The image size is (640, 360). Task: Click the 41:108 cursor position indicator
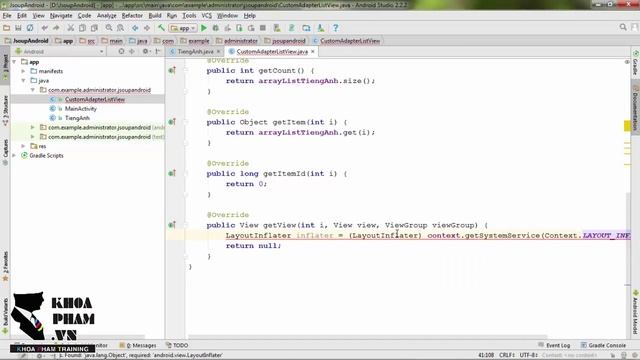[486, 355]
